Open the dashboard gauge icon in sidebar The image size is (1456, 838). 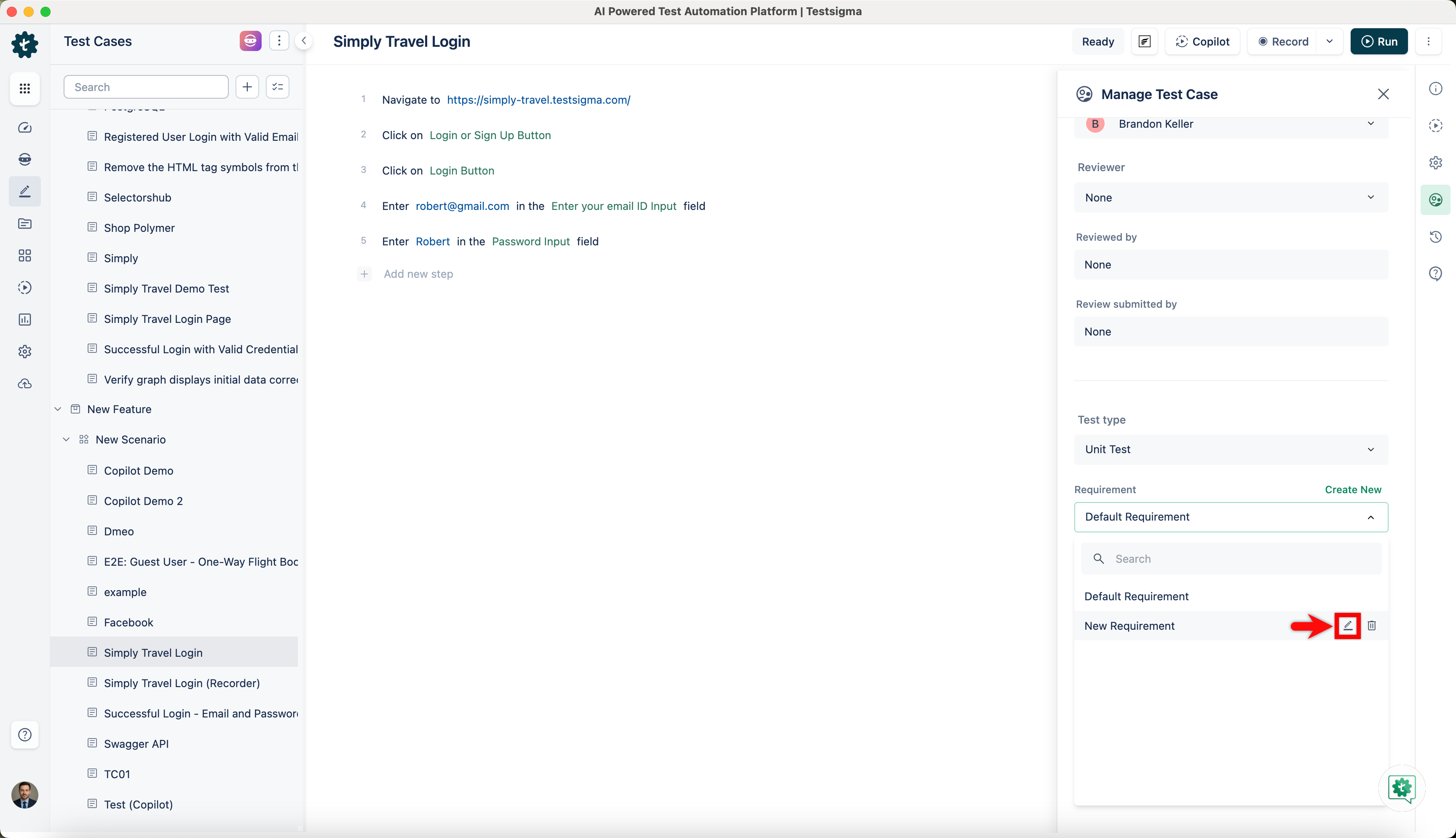click(25, 128)
